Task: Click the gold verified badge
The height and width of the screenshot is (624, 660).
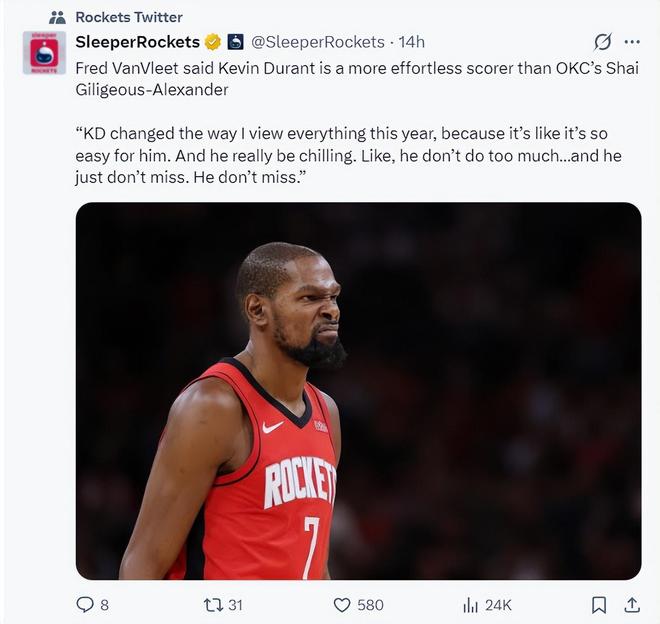Action: click(212, 42)
